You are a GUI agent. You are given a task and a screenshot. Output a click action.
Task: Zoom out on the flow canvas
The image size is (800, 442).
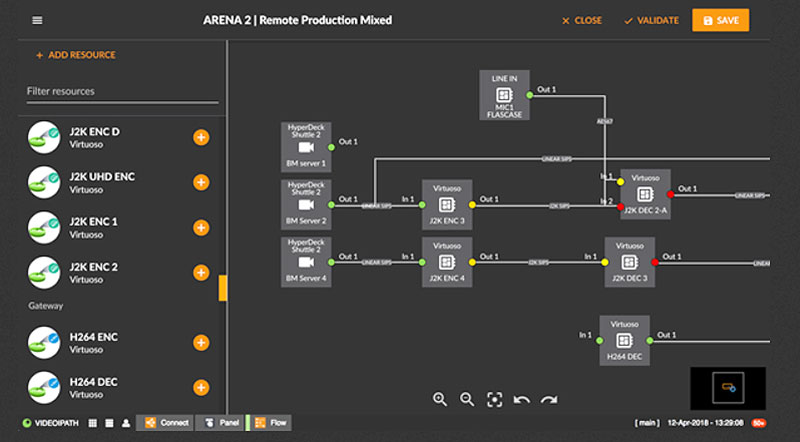pos(467,399)
